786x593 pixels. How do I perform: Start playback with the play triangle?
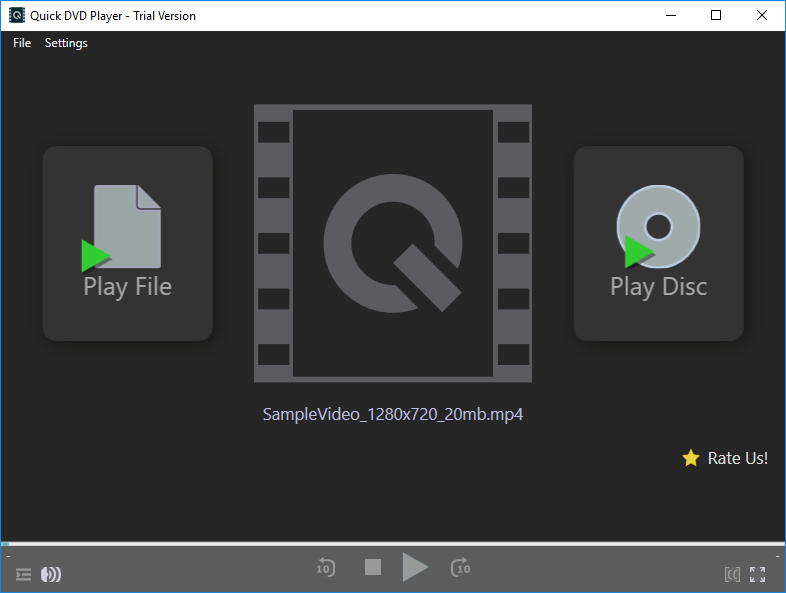click(415, 567)
